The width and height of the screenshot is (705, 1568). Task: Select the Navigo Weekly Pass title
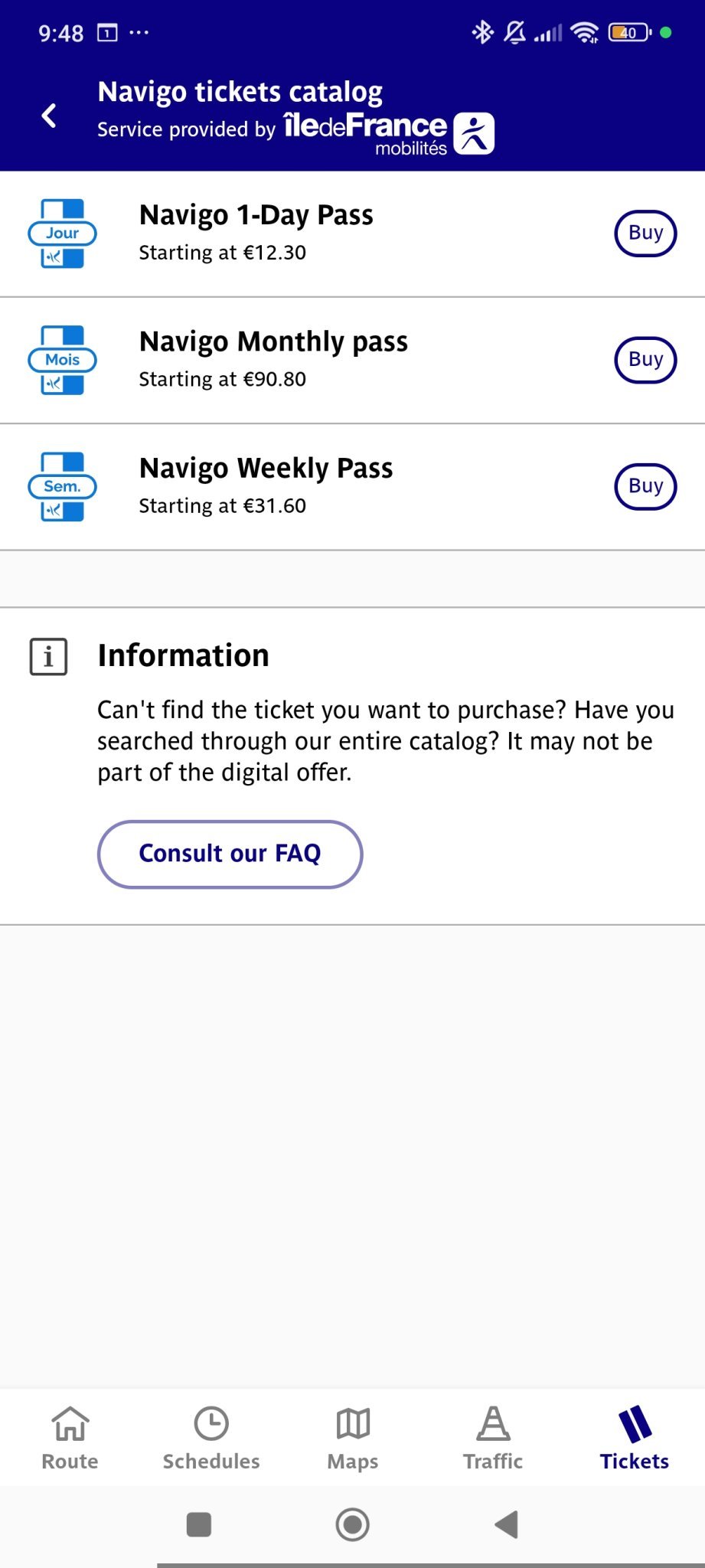(266, 468)
